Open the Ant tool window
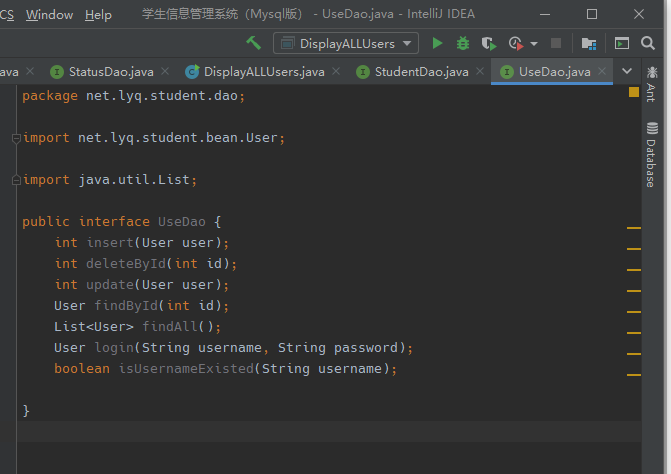 (x=652, y=84)
